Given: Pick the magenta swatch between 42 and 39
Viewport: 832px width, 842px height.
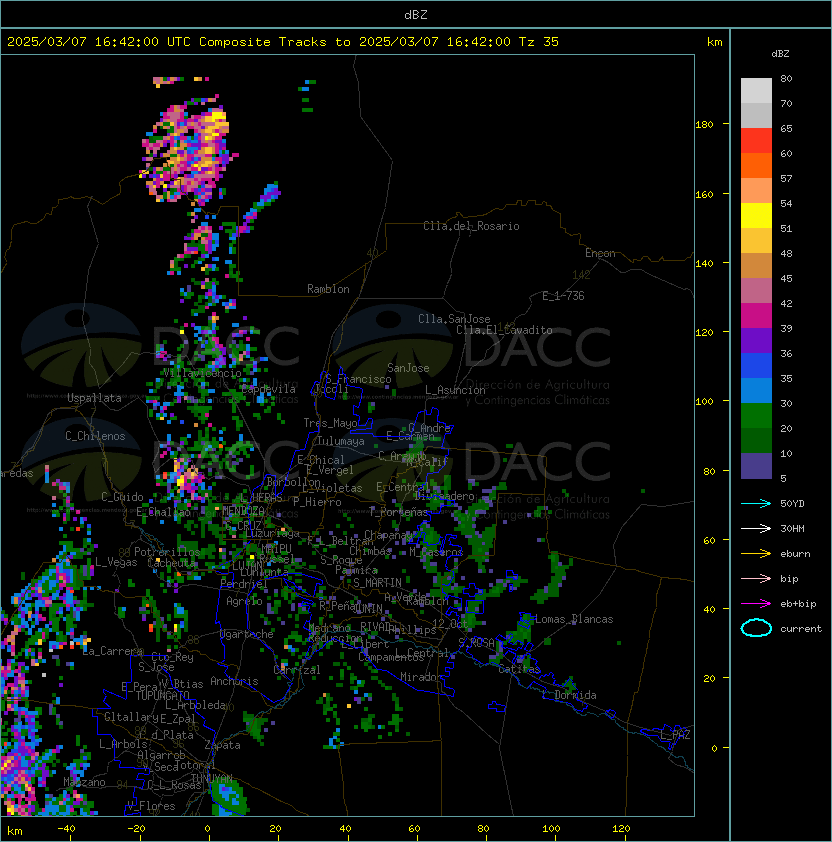Looking at the screenshot, I should [756, 316].
